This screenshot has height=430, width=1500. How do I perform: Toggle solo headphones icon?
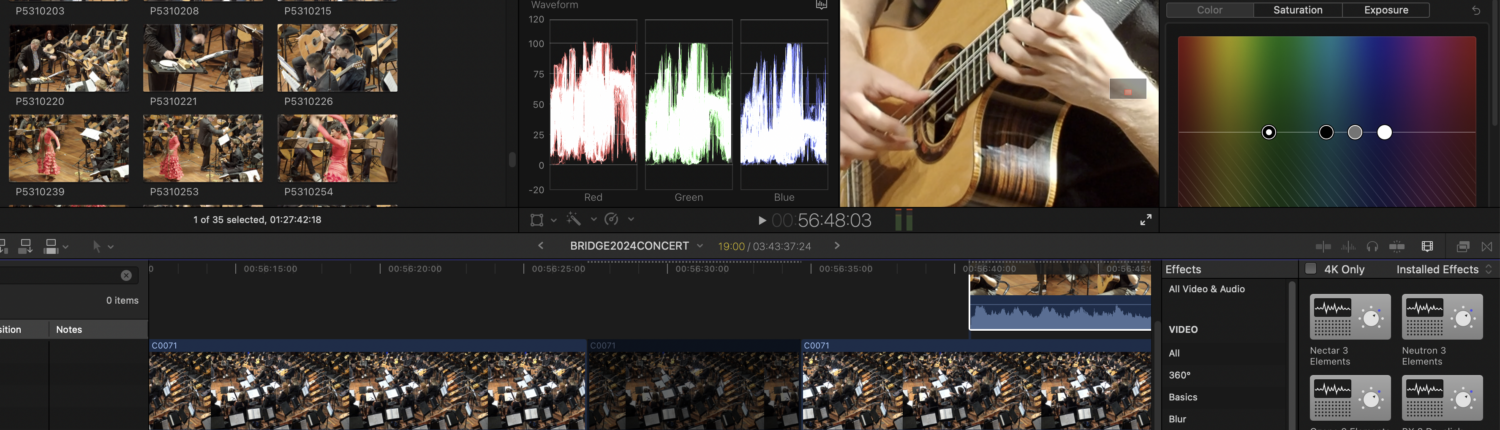click(x=1372, y=246)
